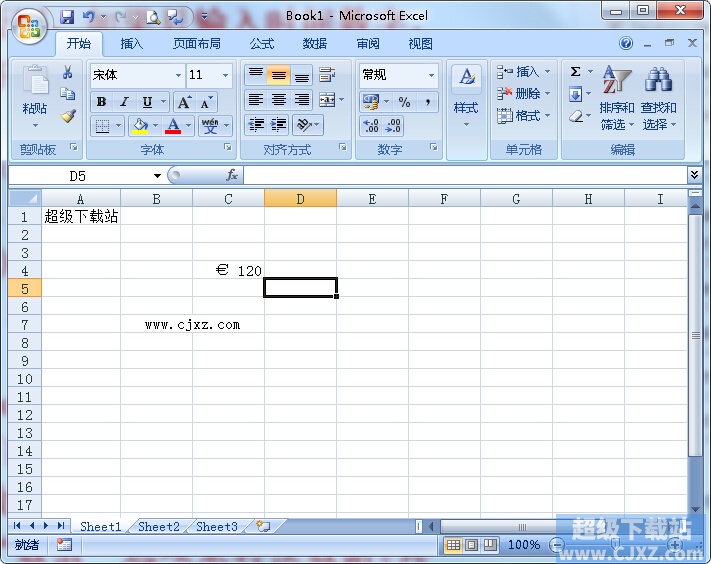
Task: Select the Sheet2 worksheet tab
Action: coord(159,527)
